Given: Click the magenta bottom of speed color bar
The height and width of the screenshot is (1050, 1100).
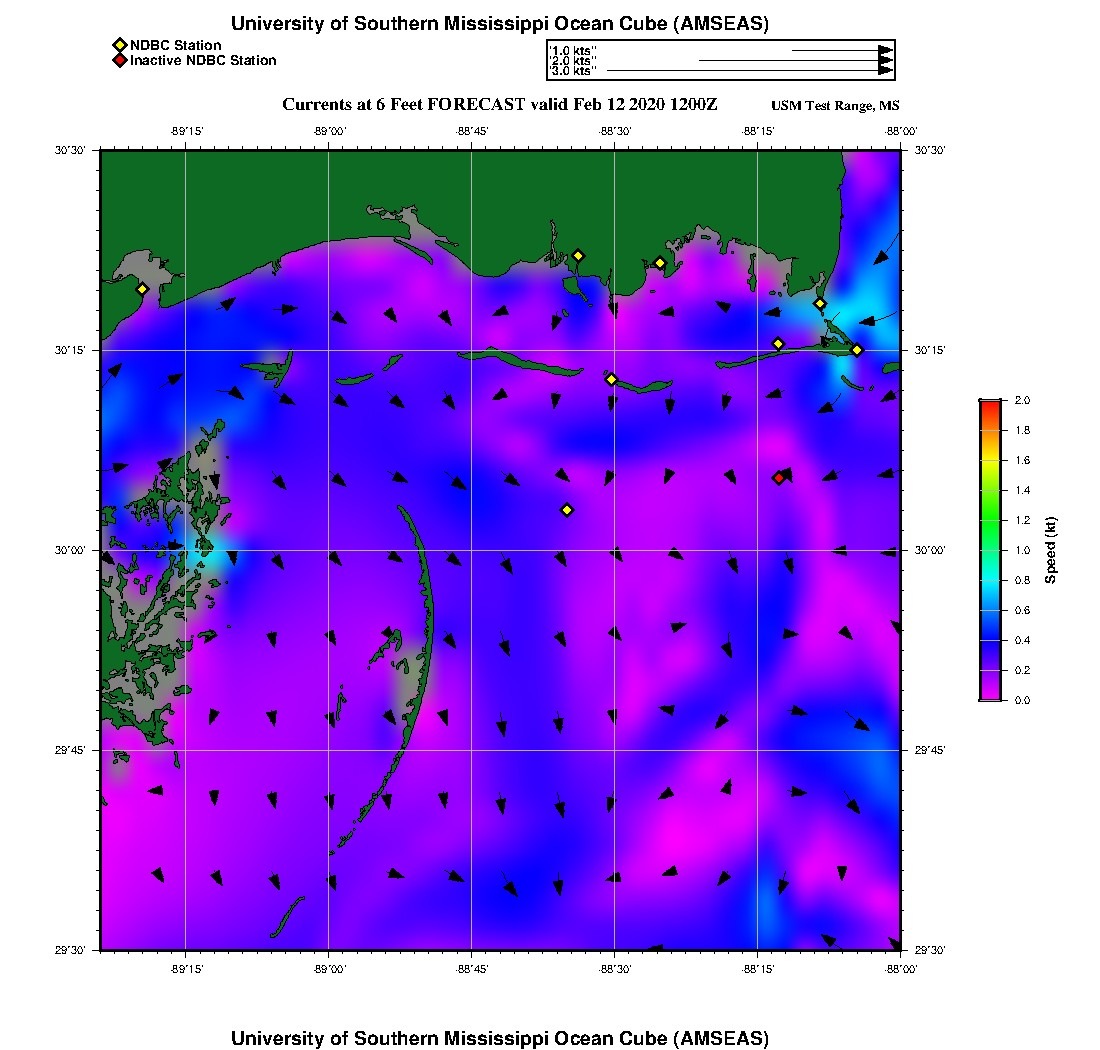Looking at the screenshot, I should pos(990,695).
